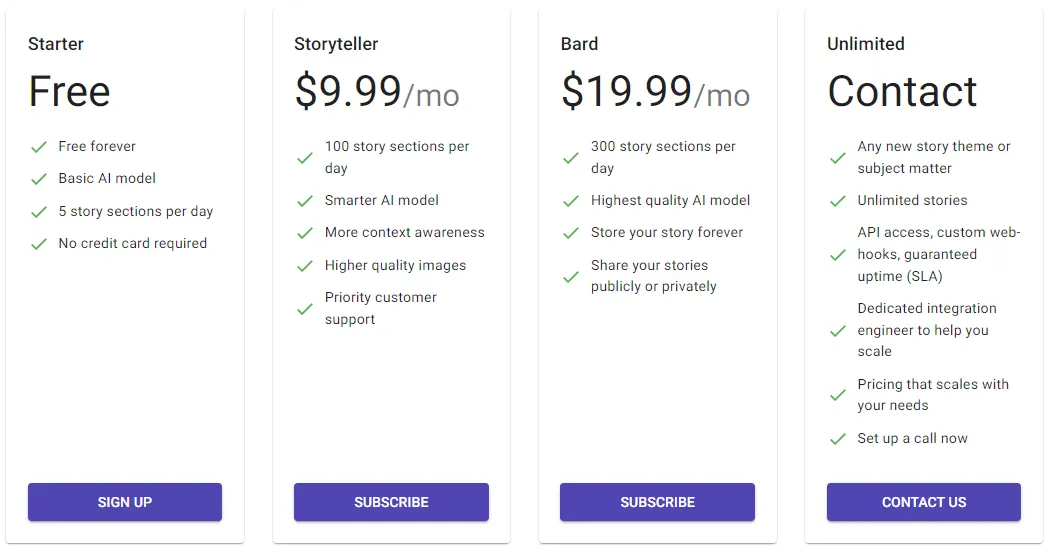This screenshot has height=551, width=1051.
Task: Click the $19.99/mo price text
Action: (x=655, y=92)
